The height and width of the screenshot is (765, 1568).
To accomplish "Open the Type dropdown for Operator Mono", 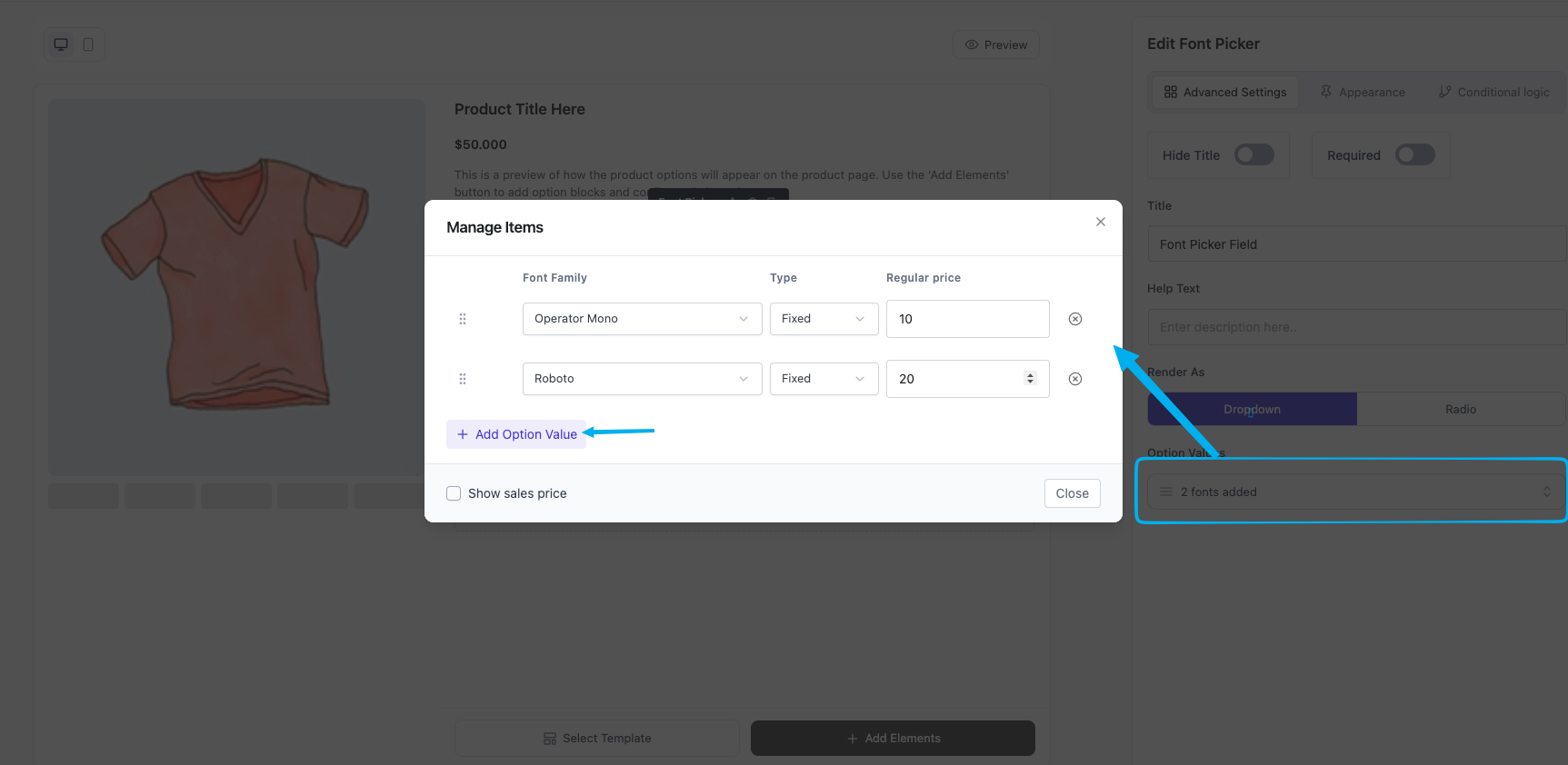I will click(x=824, y=319).
